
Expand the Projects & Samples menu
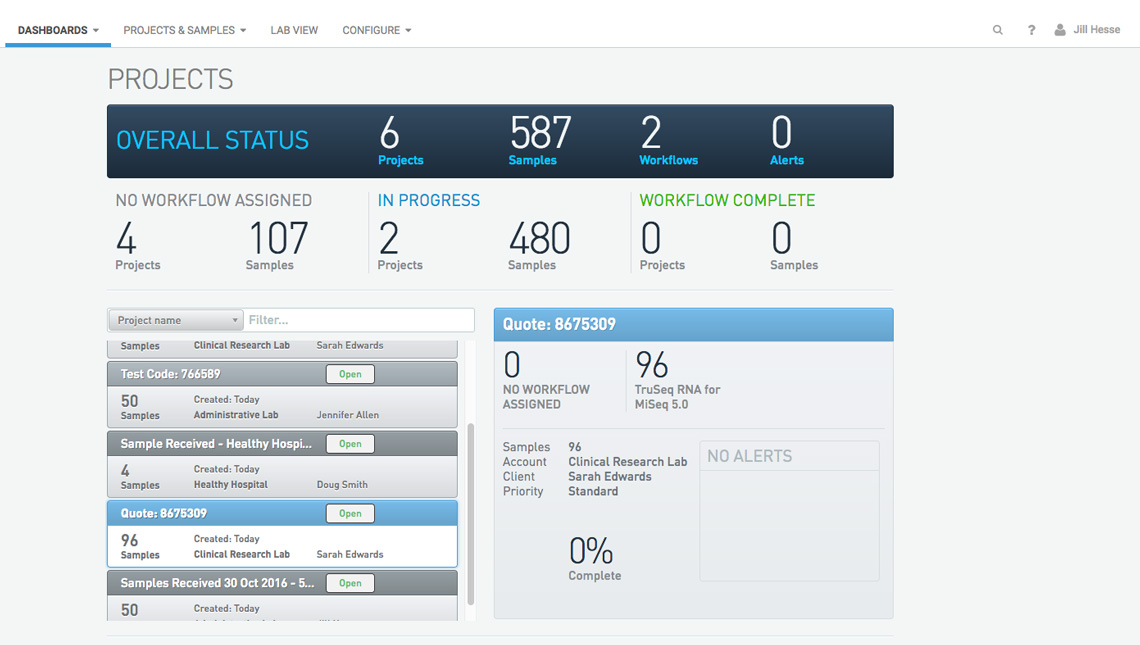185,30
